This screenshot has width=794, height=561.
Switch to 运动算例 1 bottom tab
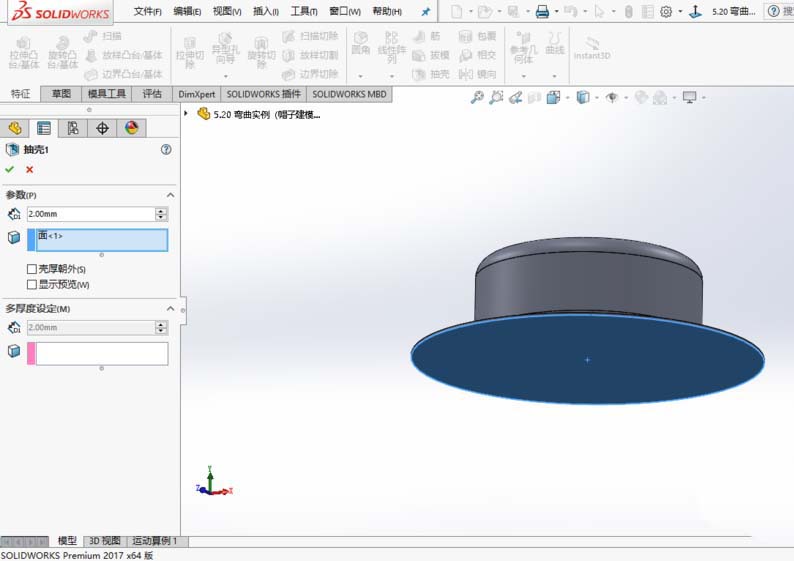[x=157, y=541]
